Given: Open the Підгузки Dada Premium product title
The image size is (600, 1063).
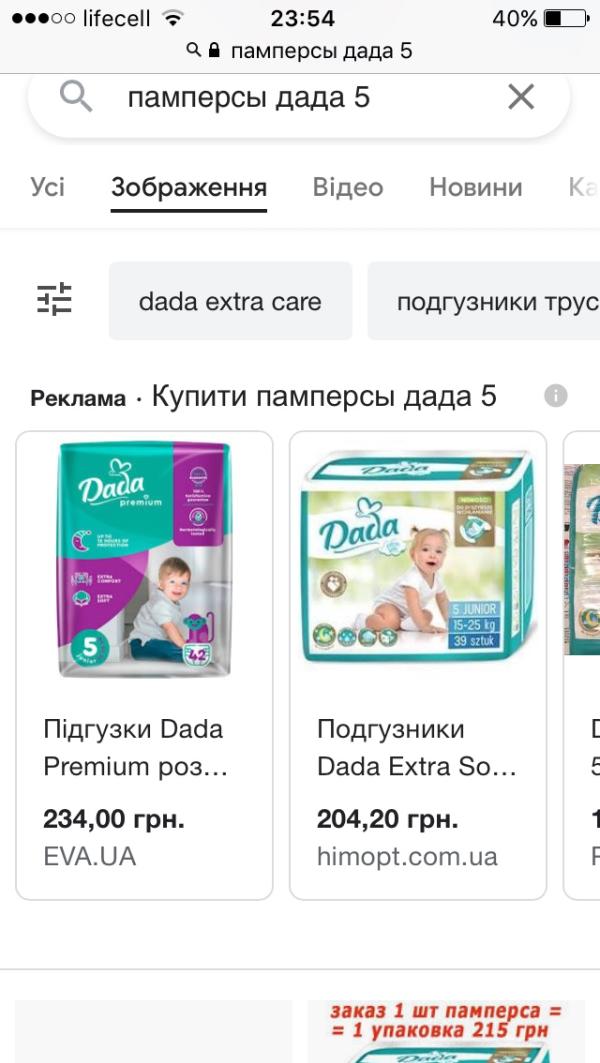Looking at the screenshot, I should pos(136,748).
